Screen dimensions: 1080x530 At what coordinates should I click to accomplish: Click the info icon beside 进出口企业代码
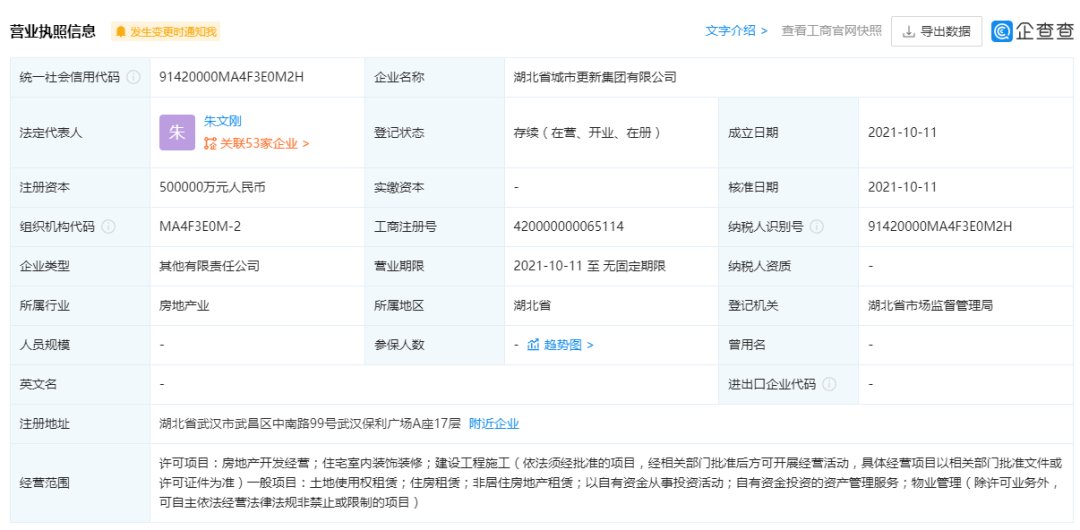point(829,385)
